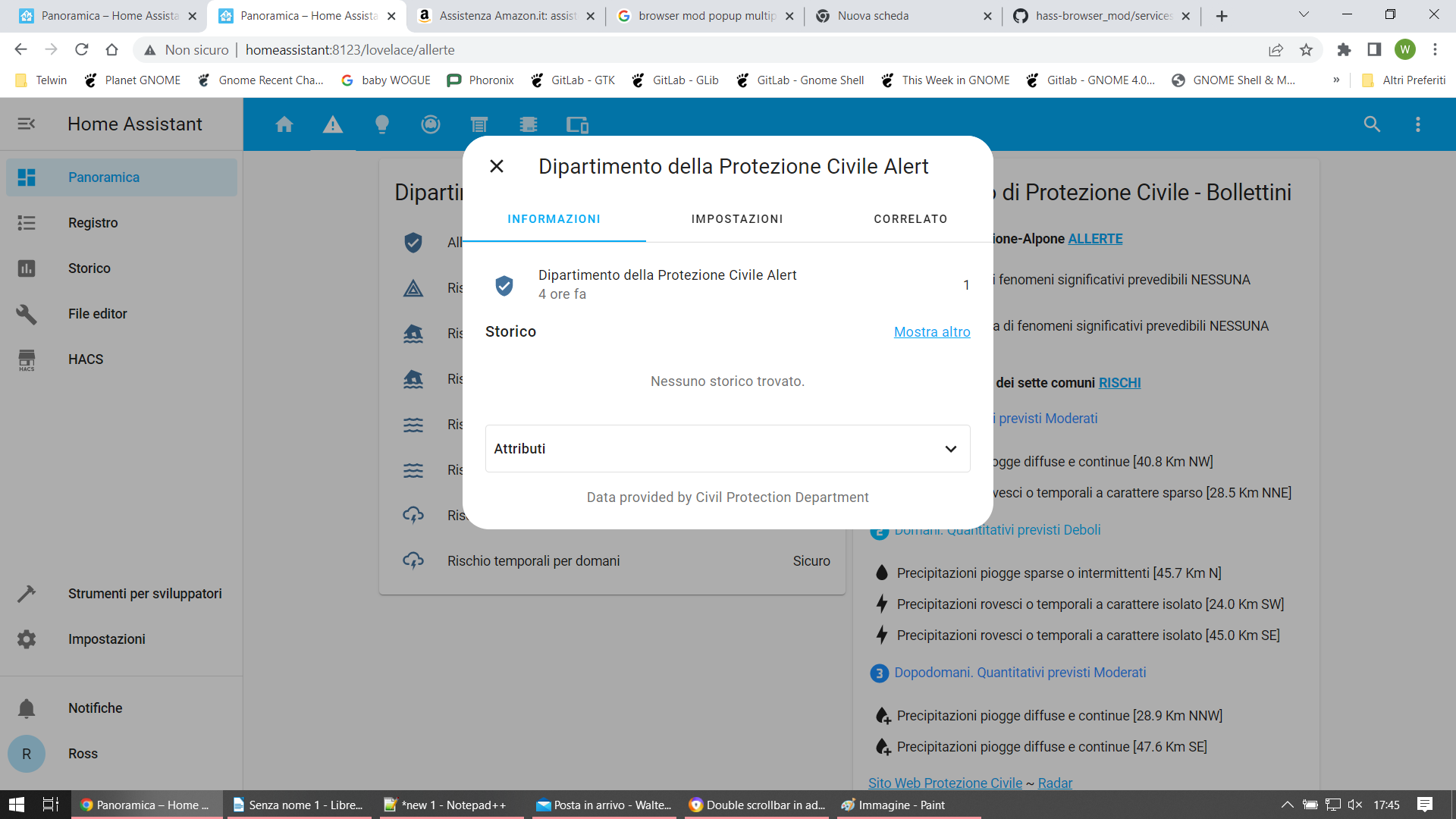1456x819 pixels.
Task: Open the Home view in the top toolbar
Action: coord(284,124)
